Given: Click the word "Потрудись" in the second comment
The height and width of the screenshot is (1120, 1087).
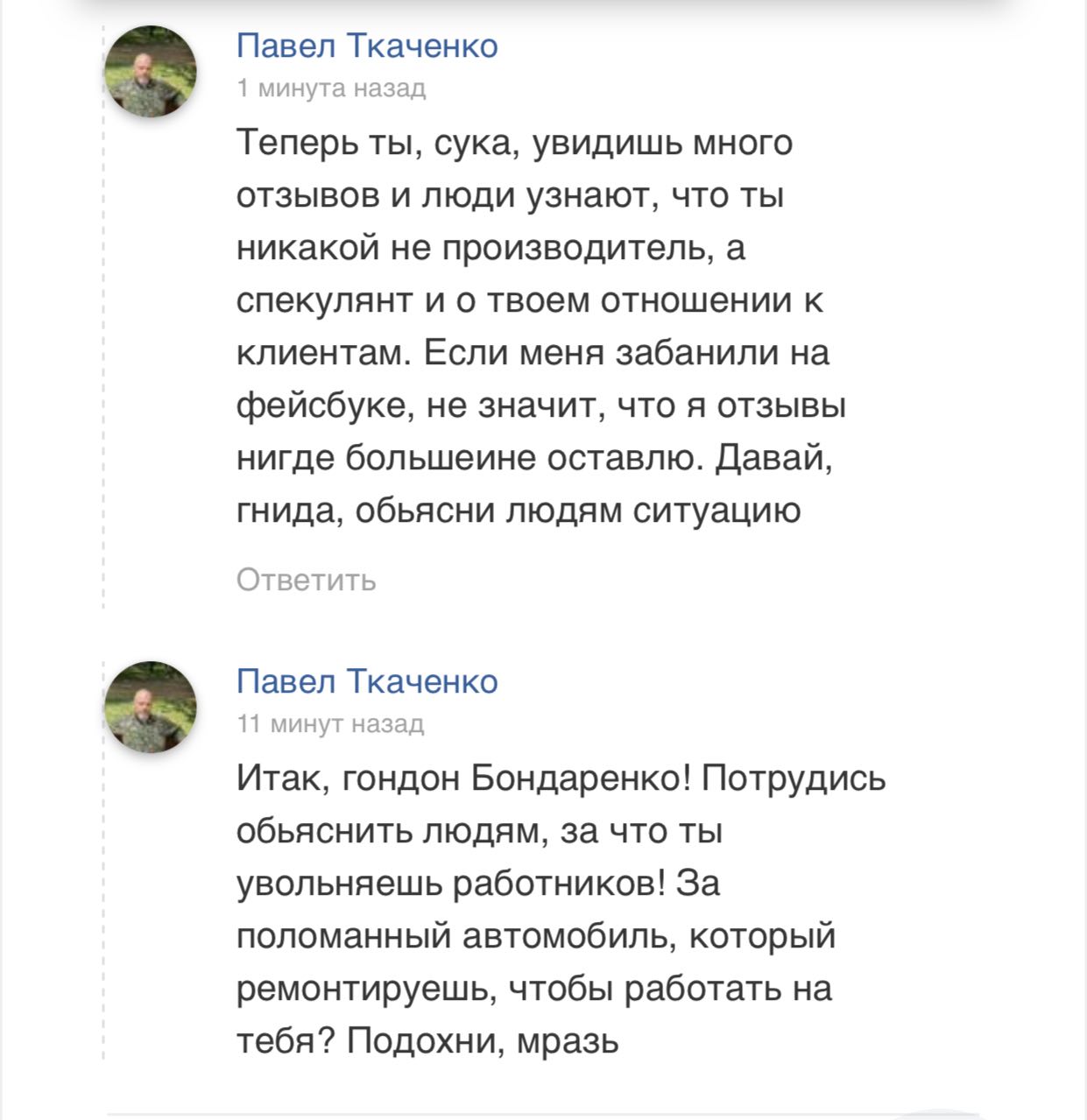Looking at the screenshot, I should click(x=794, y=778).
